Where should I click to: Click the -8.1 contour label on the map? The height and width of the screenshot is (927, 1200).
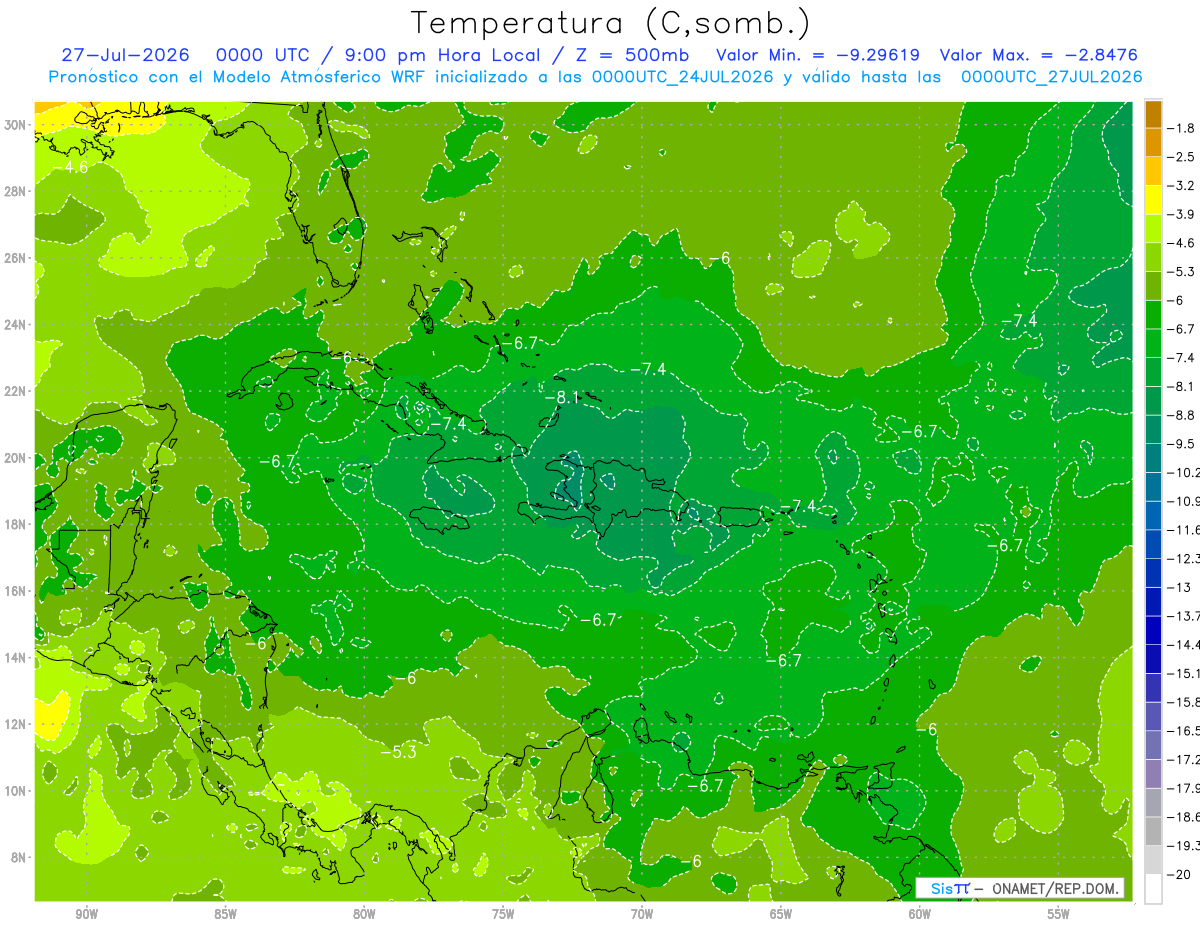[x=562, y=397]
